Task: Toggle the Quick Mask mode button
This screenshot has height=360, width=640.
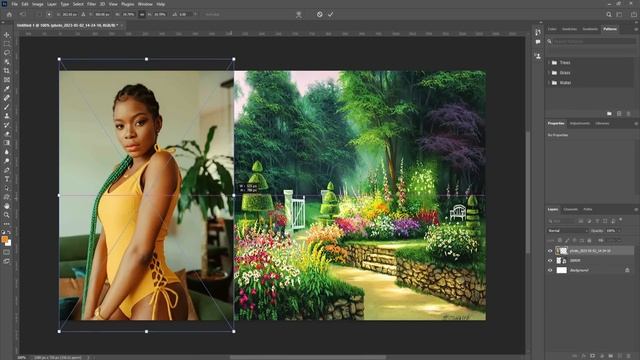Action: [7, 252]
